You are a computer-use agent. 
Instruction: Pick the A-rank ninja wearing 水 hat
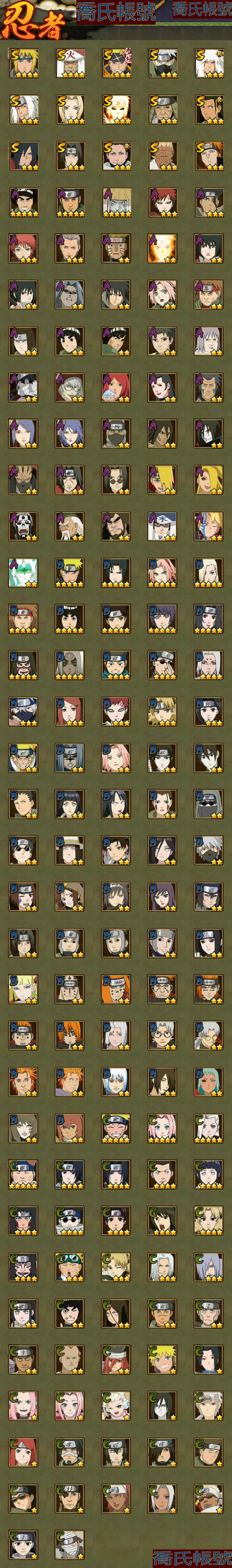[x=162, y=526]
